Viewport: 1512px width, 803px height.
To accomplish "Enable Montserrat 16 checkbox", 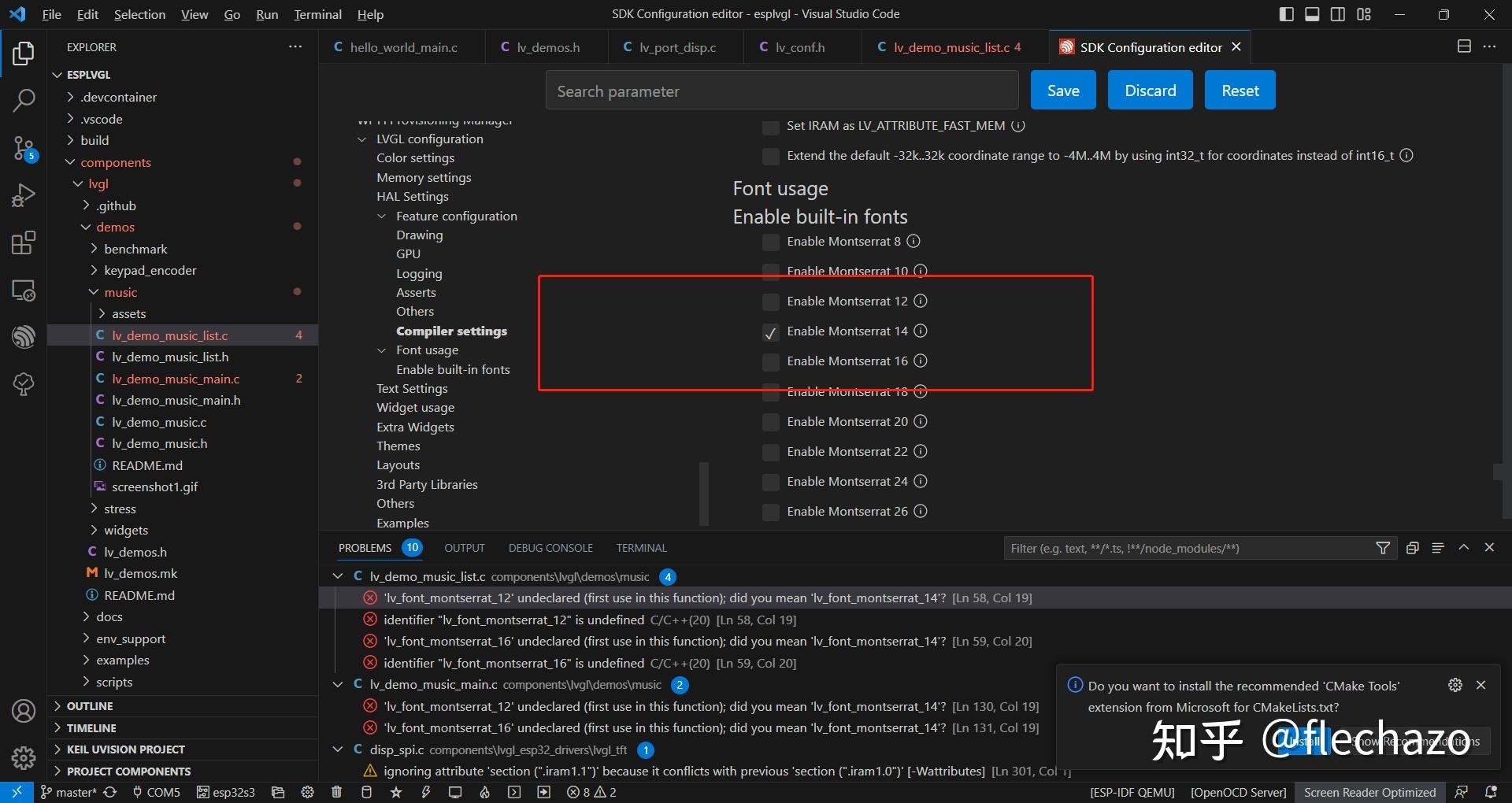I will (x=771, y=362).
